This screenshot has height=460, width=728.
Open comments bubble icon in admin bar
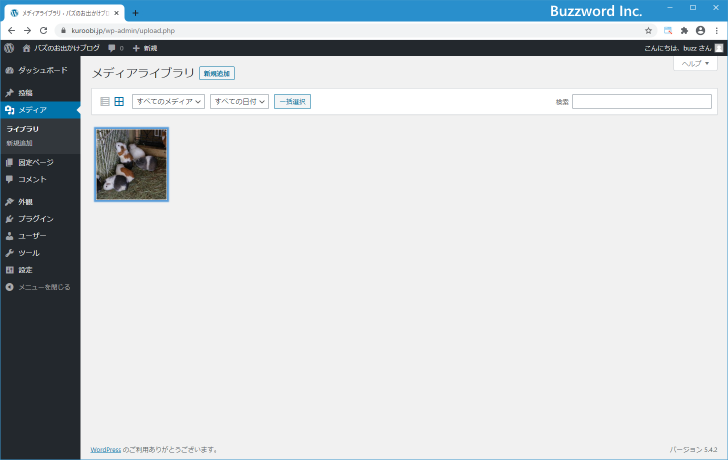[x=113, y=48]
